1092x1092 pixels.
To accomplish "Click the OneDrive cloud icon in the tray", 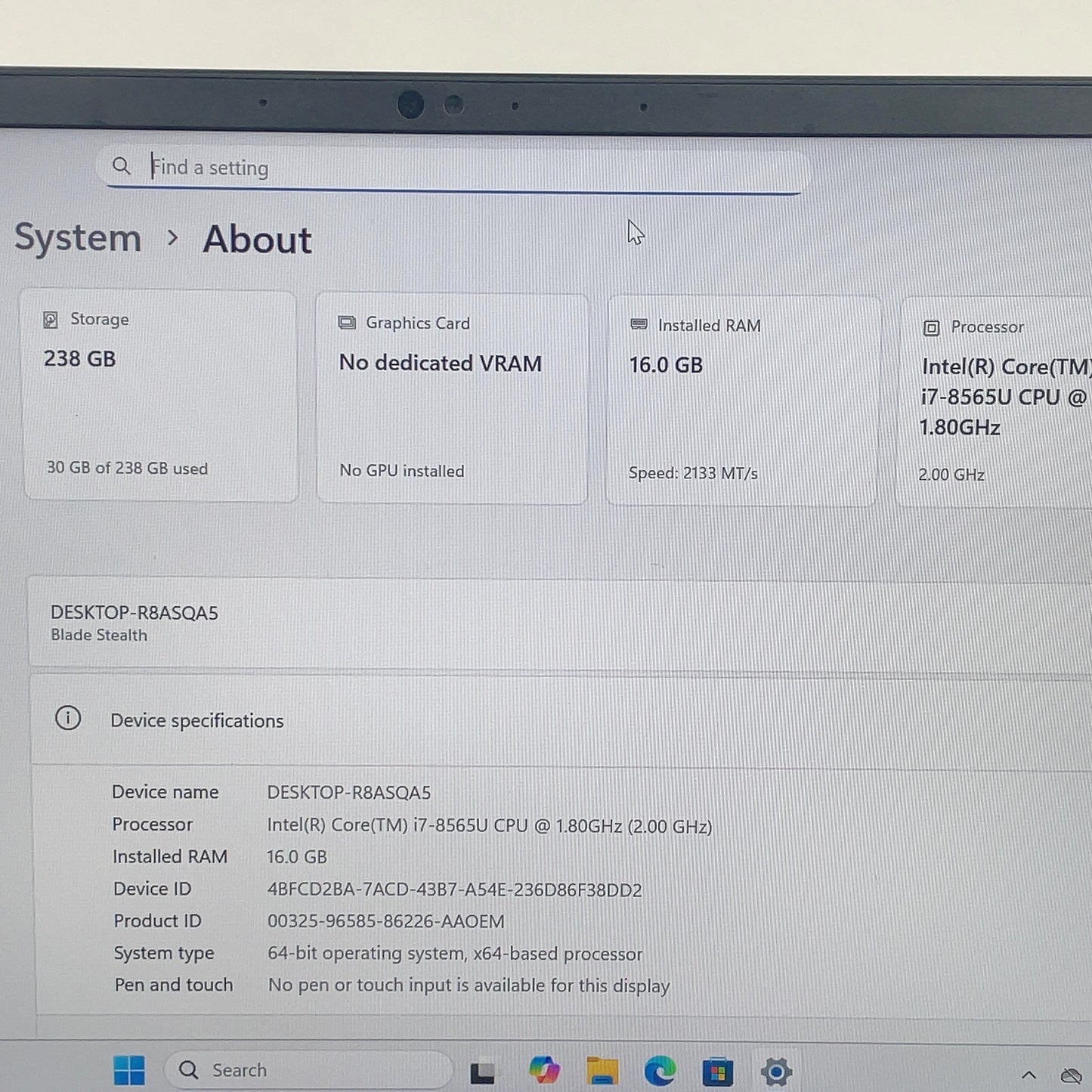I will 1072,1075.
